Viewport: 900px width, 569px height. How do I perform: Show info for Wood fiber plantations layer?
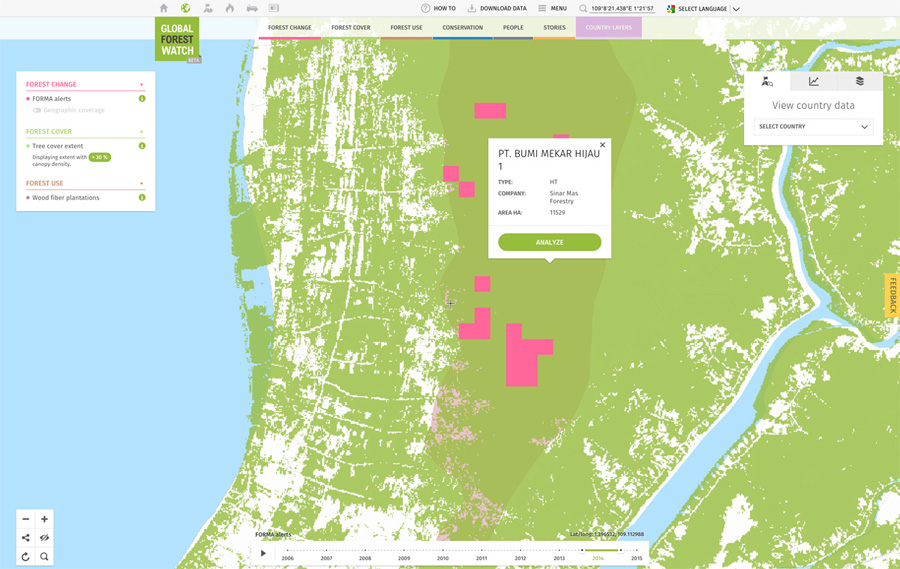tap(142, 198)
